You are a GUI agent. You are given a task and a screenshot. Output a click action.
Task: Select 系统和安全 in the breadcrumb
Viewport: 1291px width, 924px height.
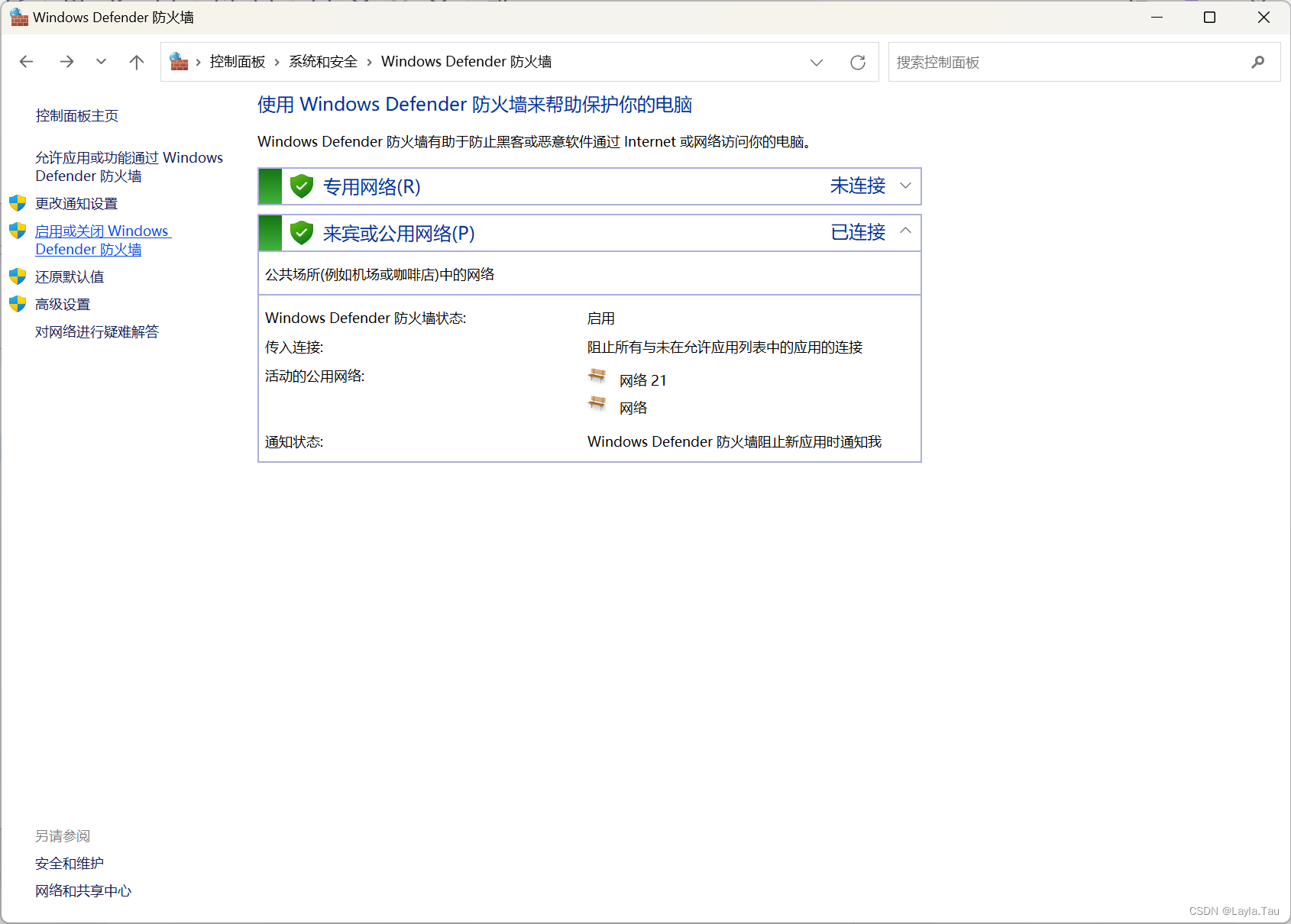click(x=323, y=62)
